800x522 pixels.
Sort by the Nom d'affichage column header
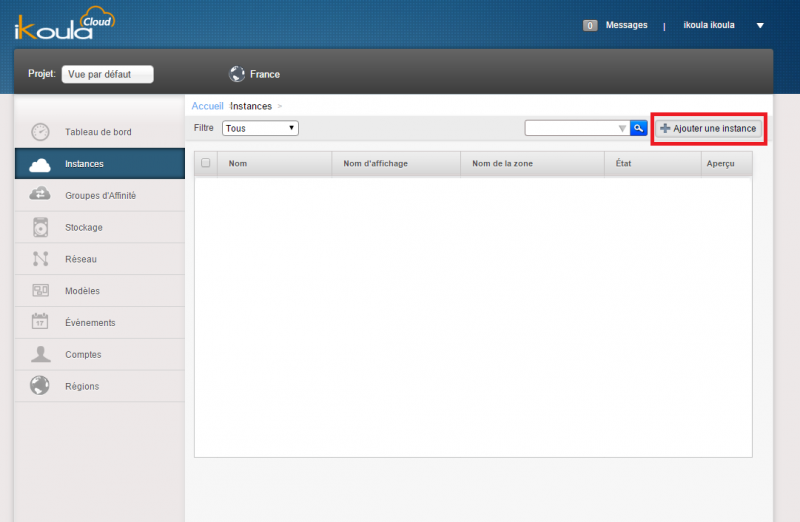tap(376, 163)
